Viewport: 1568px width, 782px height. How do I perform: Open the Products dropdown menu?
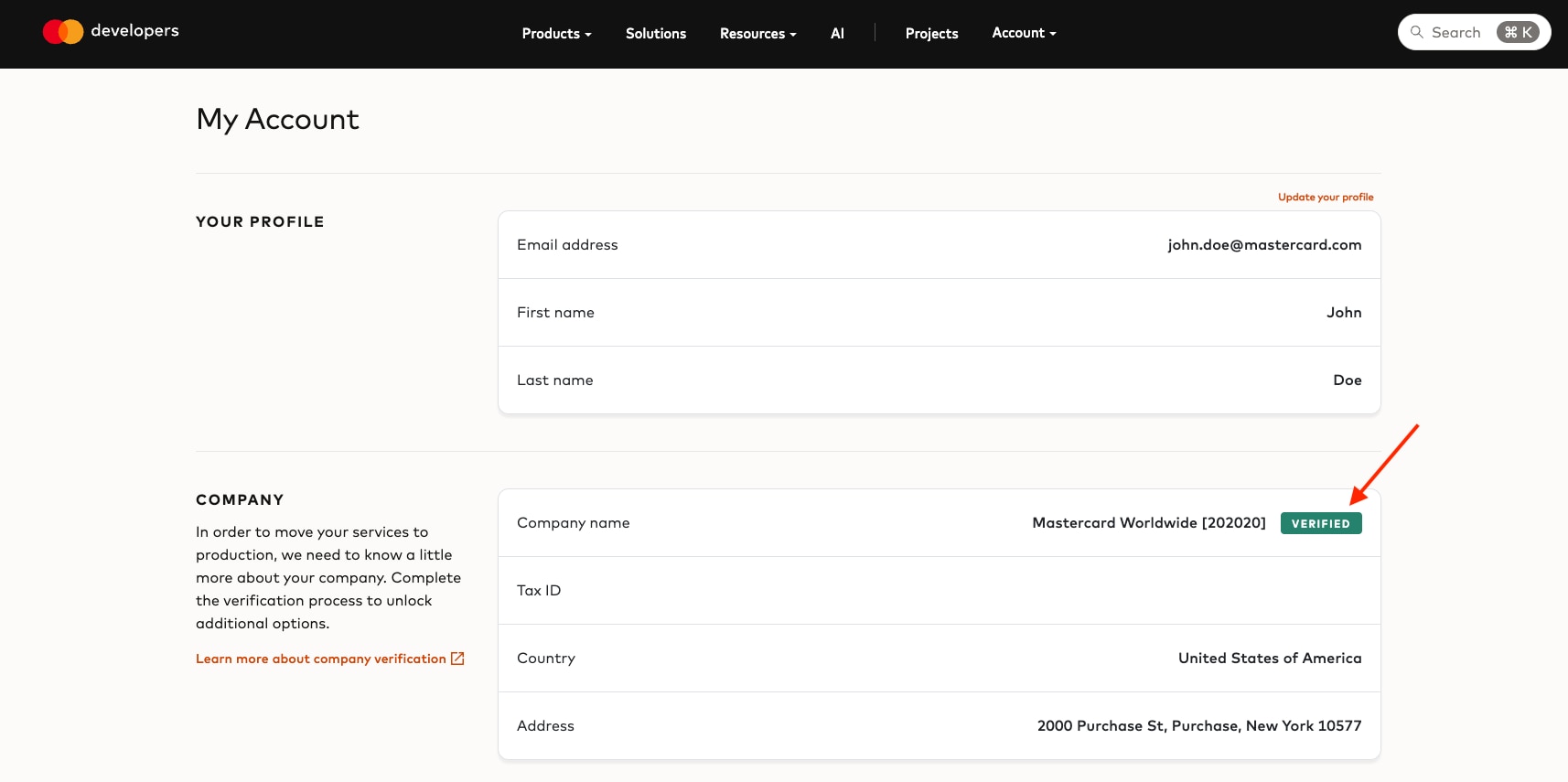pos(556,33)
